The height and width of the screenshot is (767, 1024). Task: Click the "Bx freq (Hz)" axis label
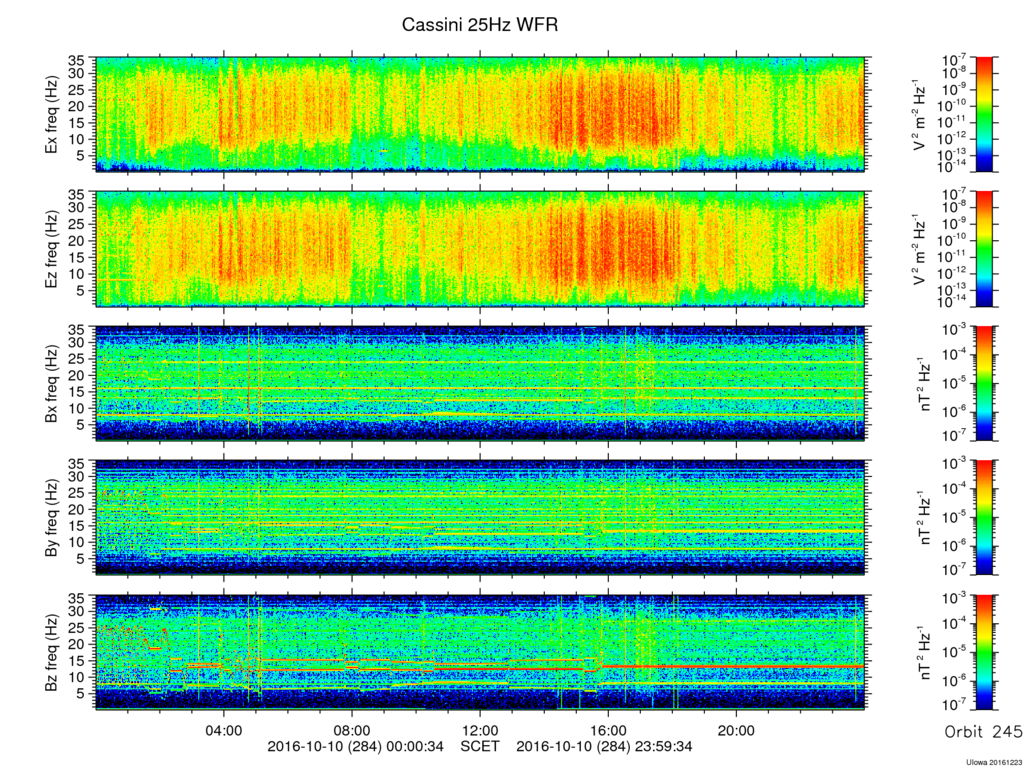51,384
